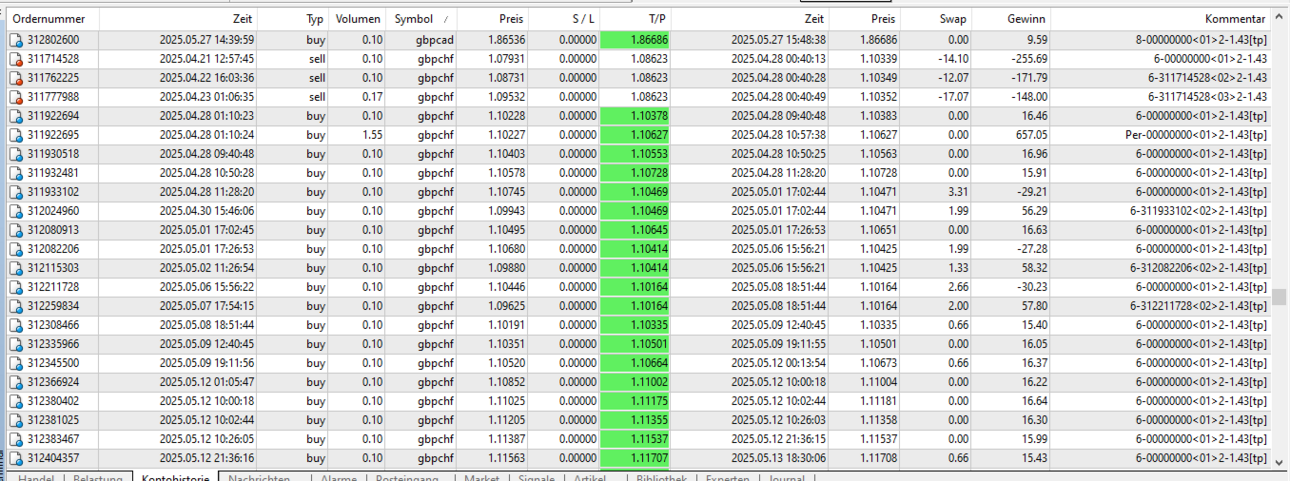This screenshot has width=1290, height=481.
Task: Click the scrollbar up arrow
Action: [x=1279, y=18]
